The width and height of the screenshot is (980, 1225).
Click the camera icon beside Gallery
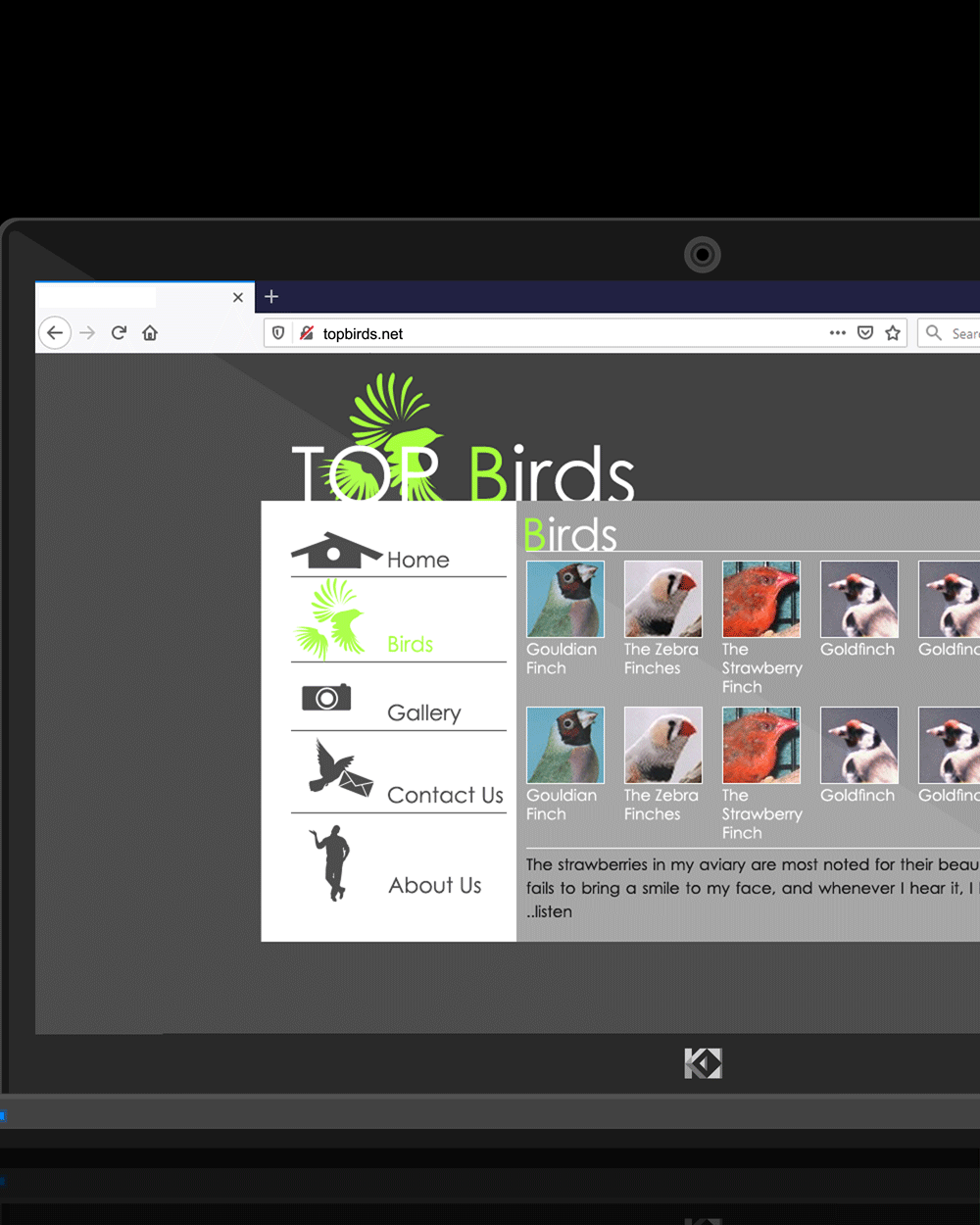click(x=326, y=698)
